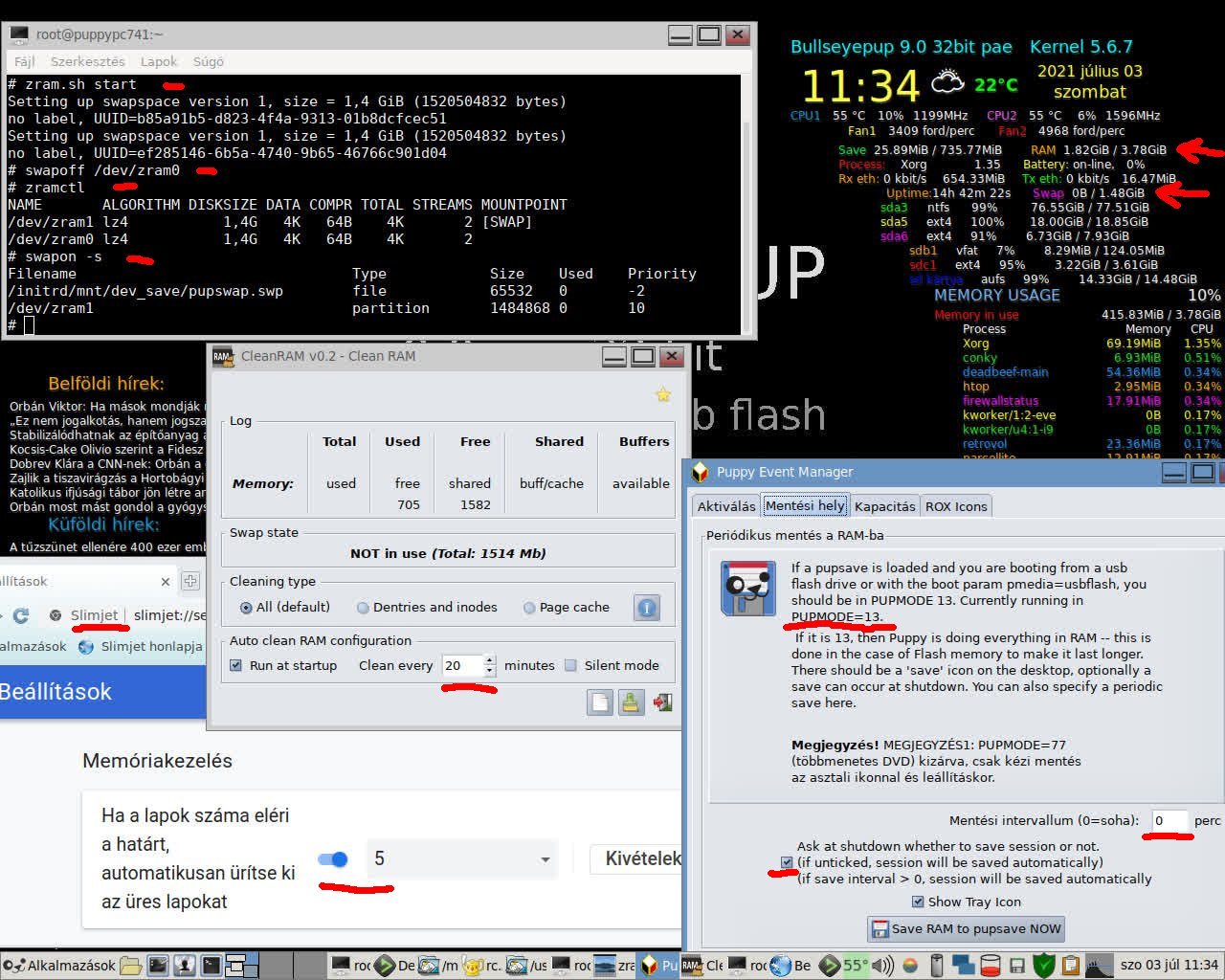Switch to Mentési hely tab
Screen dimensions: 1225x980
pos(805,505)
